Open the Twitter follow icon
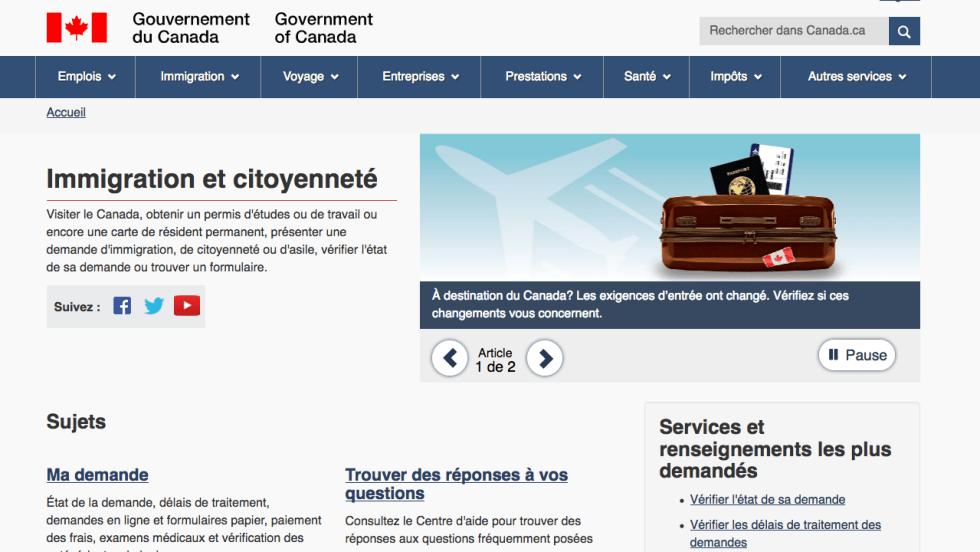This screenshot has height=552, width=980. point(154,306)
